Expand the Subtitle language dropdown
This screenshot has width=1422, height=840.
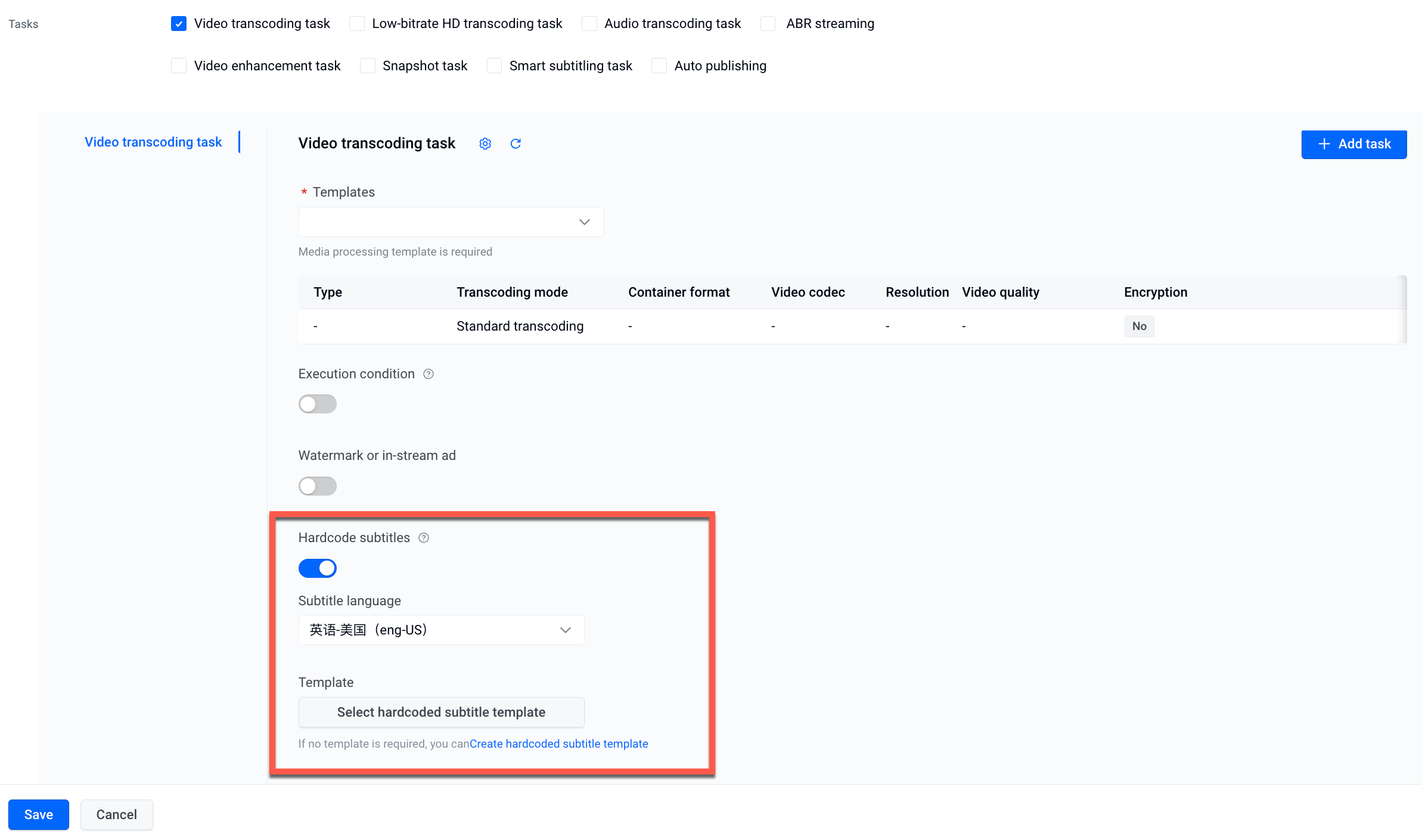[441, 630]
